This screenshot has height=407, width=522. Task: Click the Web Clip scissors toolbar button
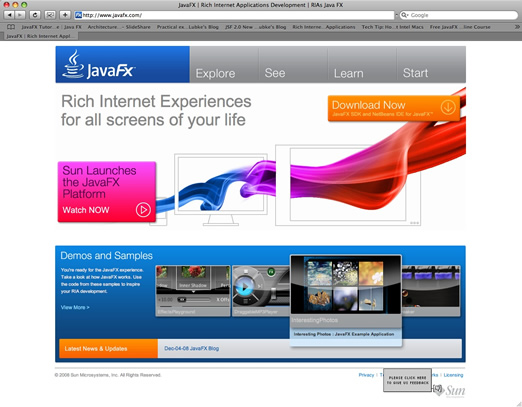click(x=50, y=15)
